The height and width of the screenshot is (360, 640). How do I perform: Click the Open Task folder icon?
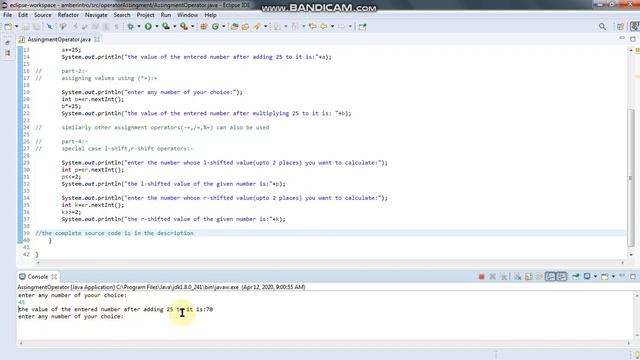pos(245,27)
